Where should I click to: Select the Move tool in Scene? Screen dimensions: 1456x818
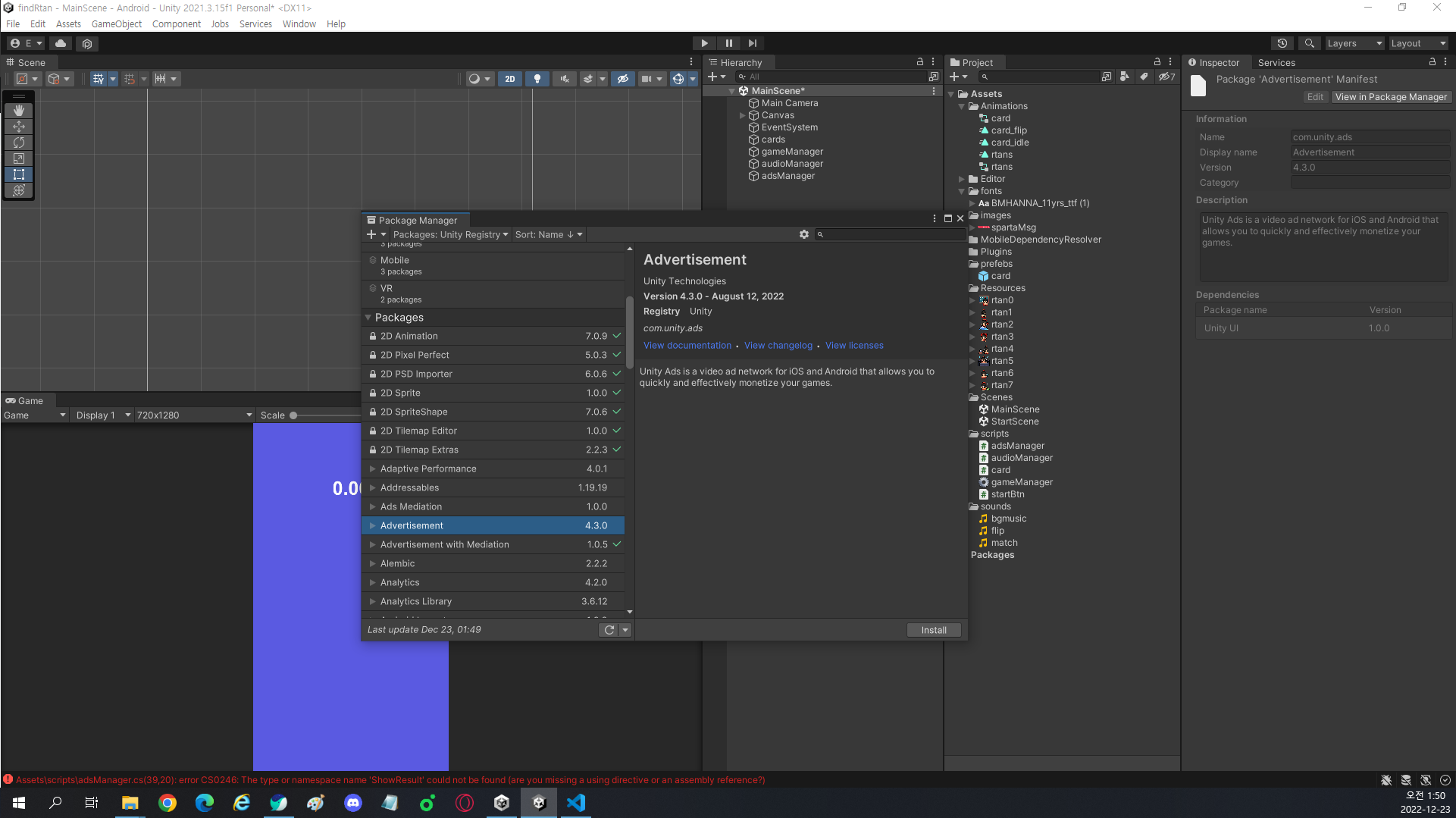tap(19, 127)
